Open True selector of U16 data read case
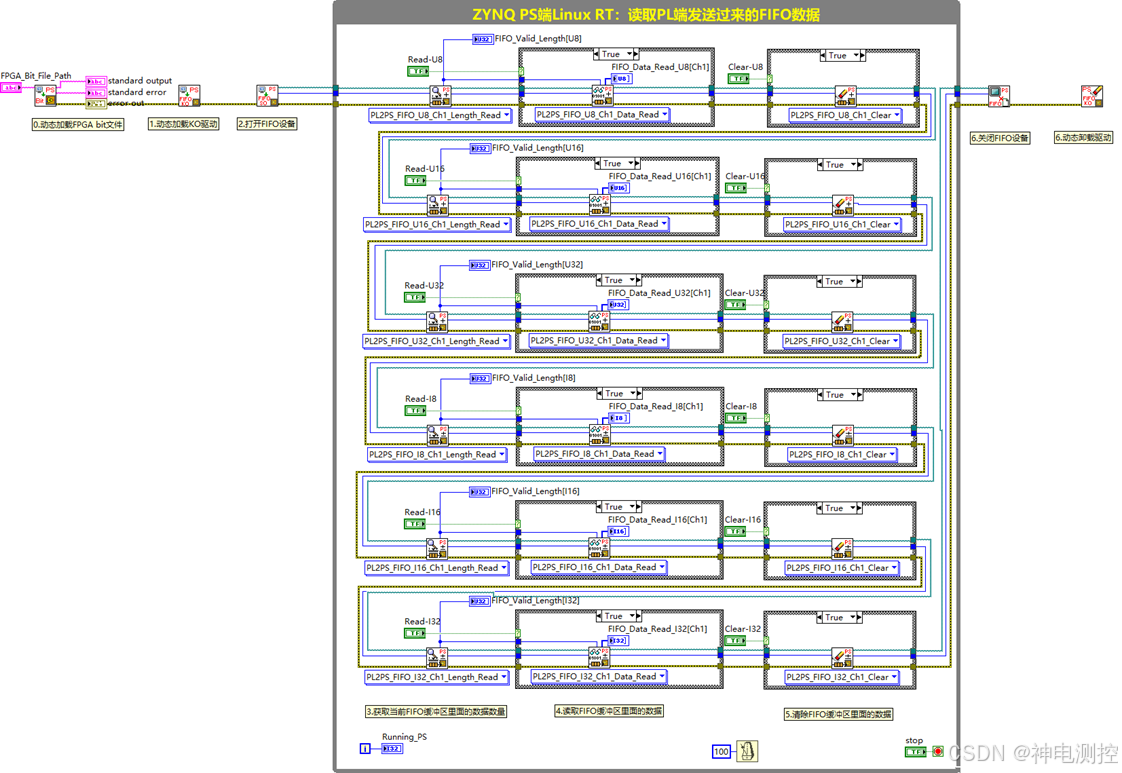The height and width of the screenshot is (773, 1122). tap(617, 164)
